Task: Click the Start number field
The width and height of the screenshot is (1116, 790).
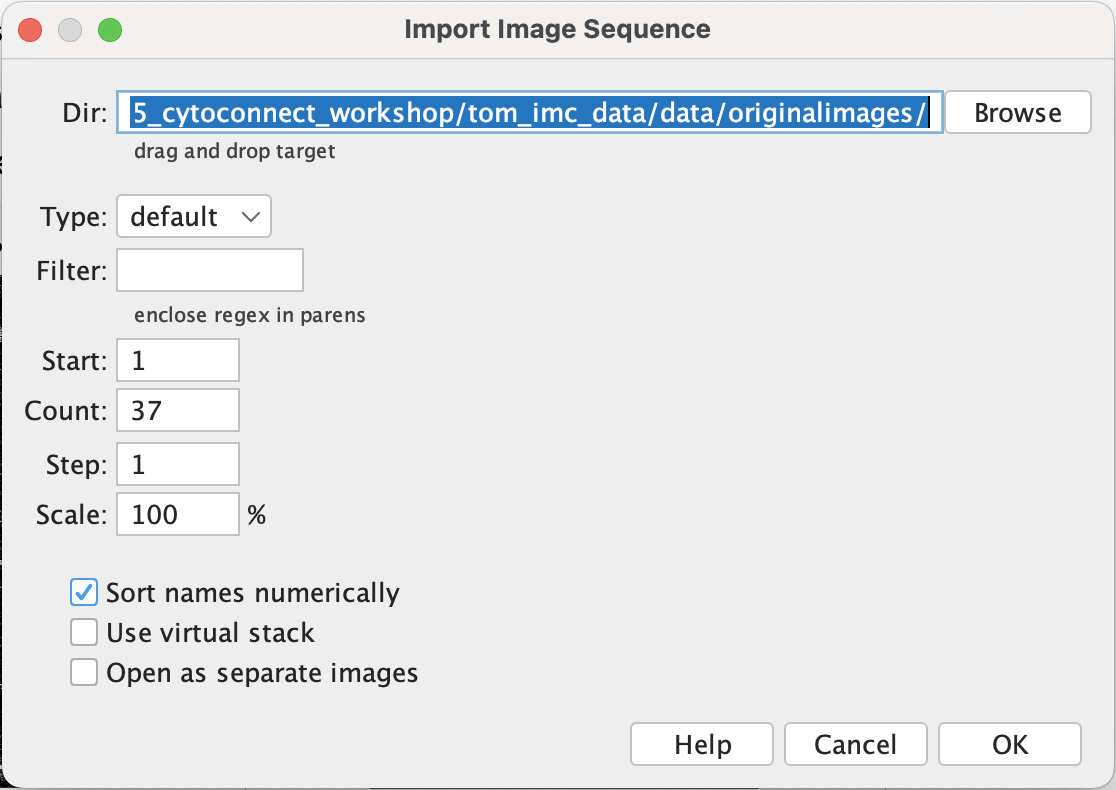Action: click(x=178, y=360)
